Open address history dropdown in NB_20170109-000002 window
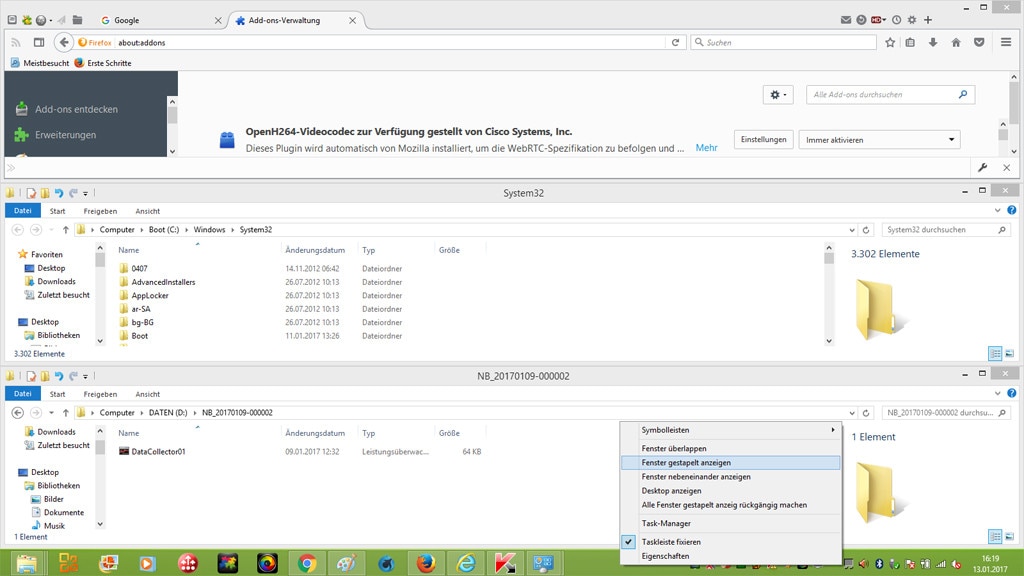Screen dimensions: 1024x576 (852, 413)
